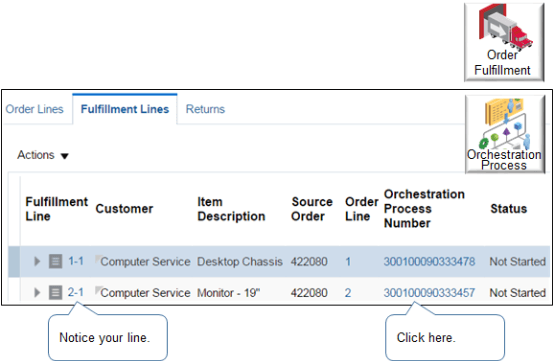Click Computer Service customer in row 2-1

145,293
